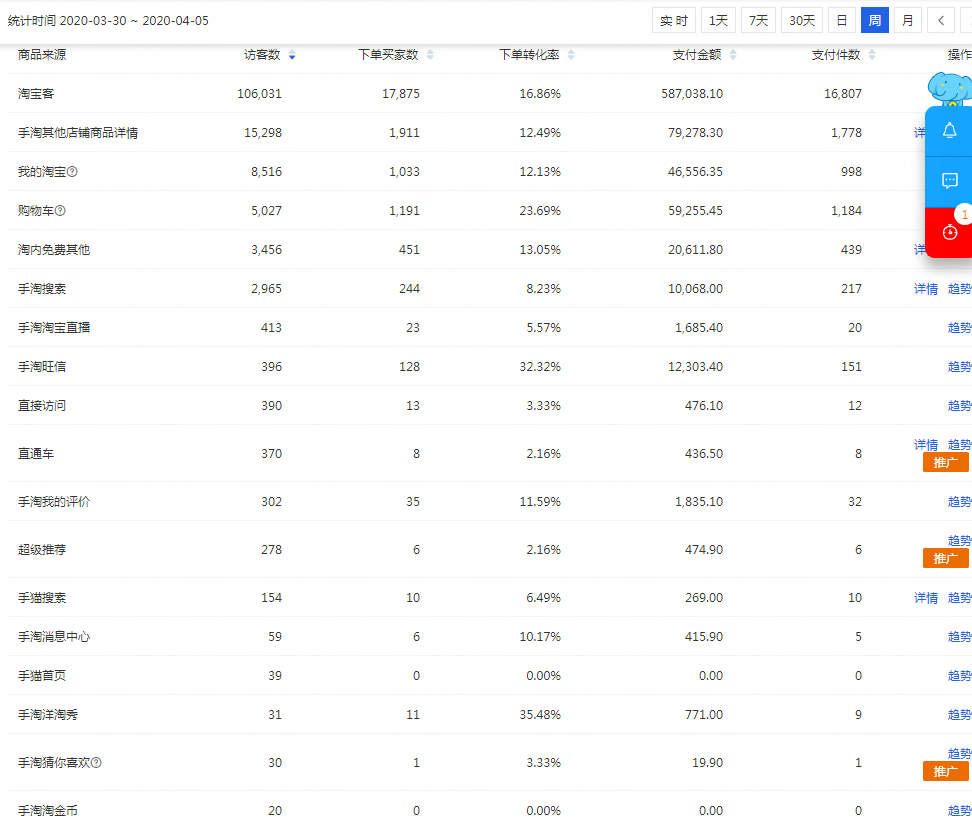Click the 手淘洋淘秀 row label
972x819 pixels.
click(x=48, y=715)
